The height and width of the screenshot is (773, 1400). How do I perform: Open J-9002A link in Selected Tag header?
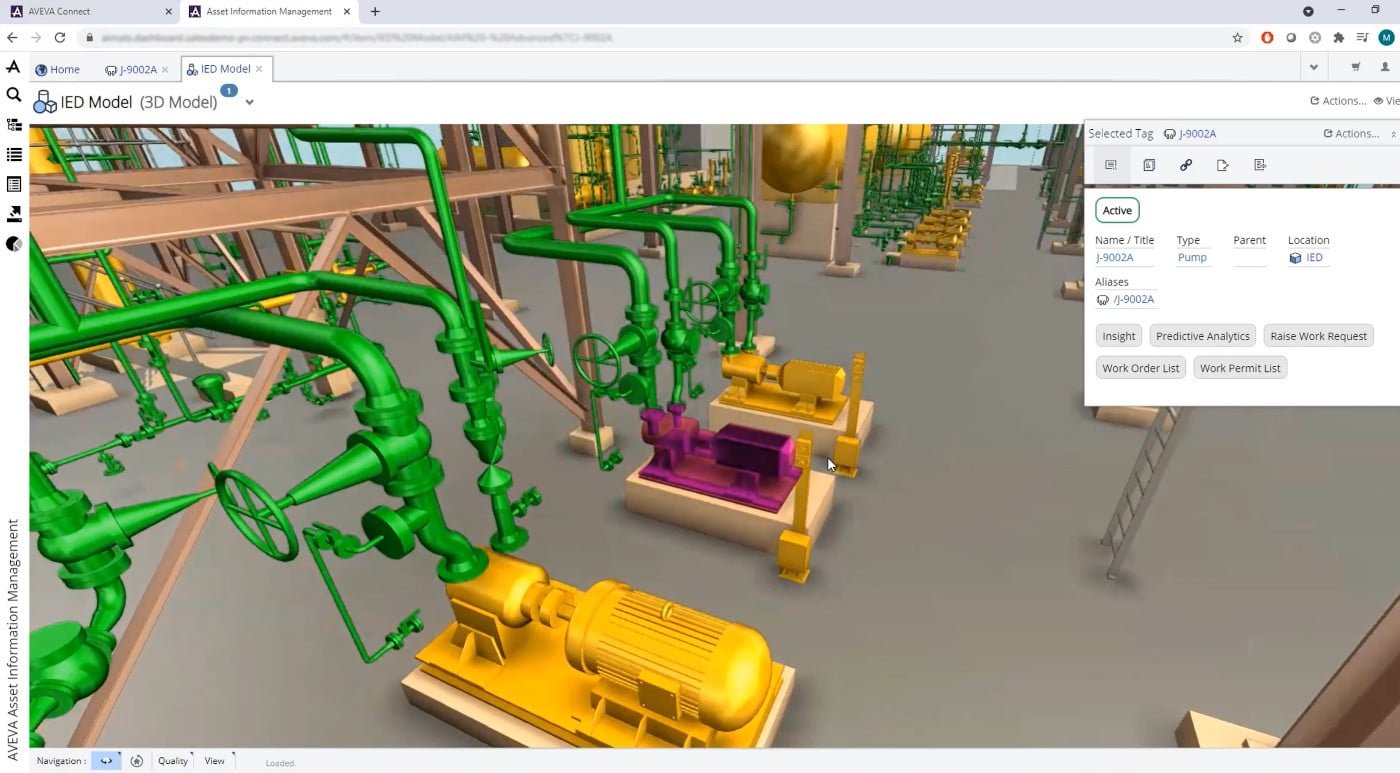coord(1198,134)
